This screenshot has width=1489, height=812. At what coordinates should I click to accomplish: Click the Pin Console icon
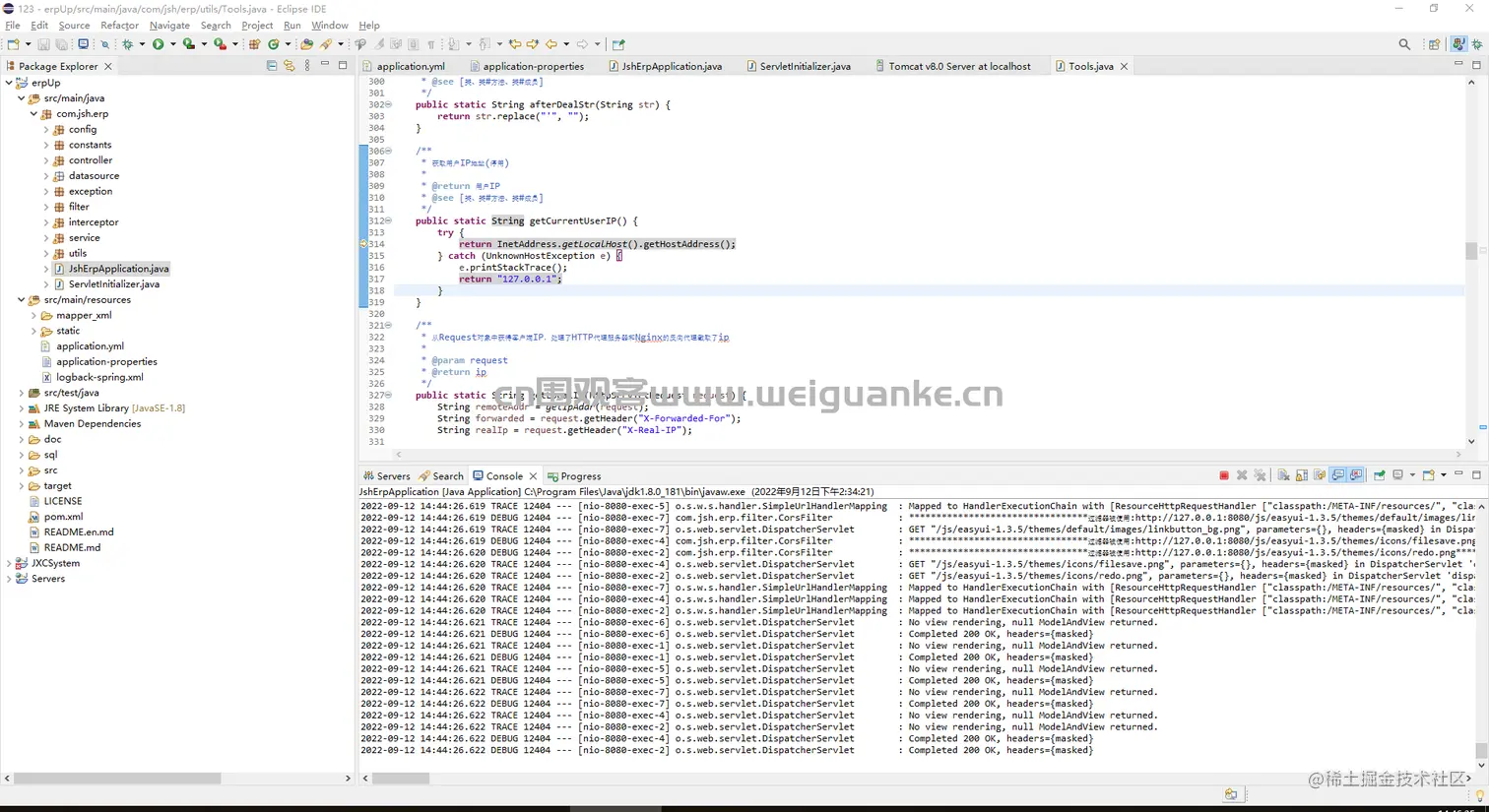pyautogui.click(x=1380, y=475)
